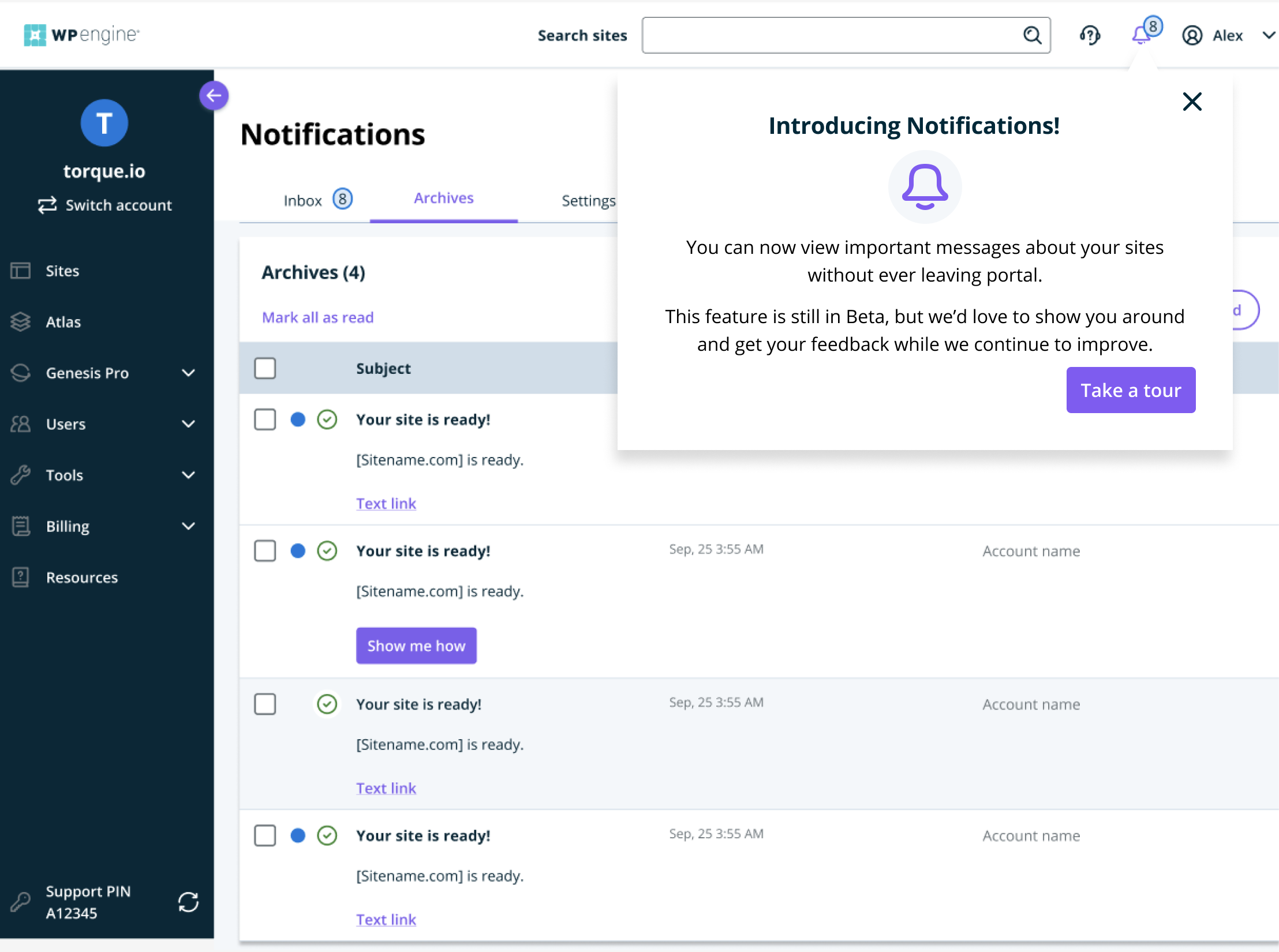Select the Archives tab
The width and height of the screenshot is (1279, 952).
pyautogui.click(x=443, y=198)
